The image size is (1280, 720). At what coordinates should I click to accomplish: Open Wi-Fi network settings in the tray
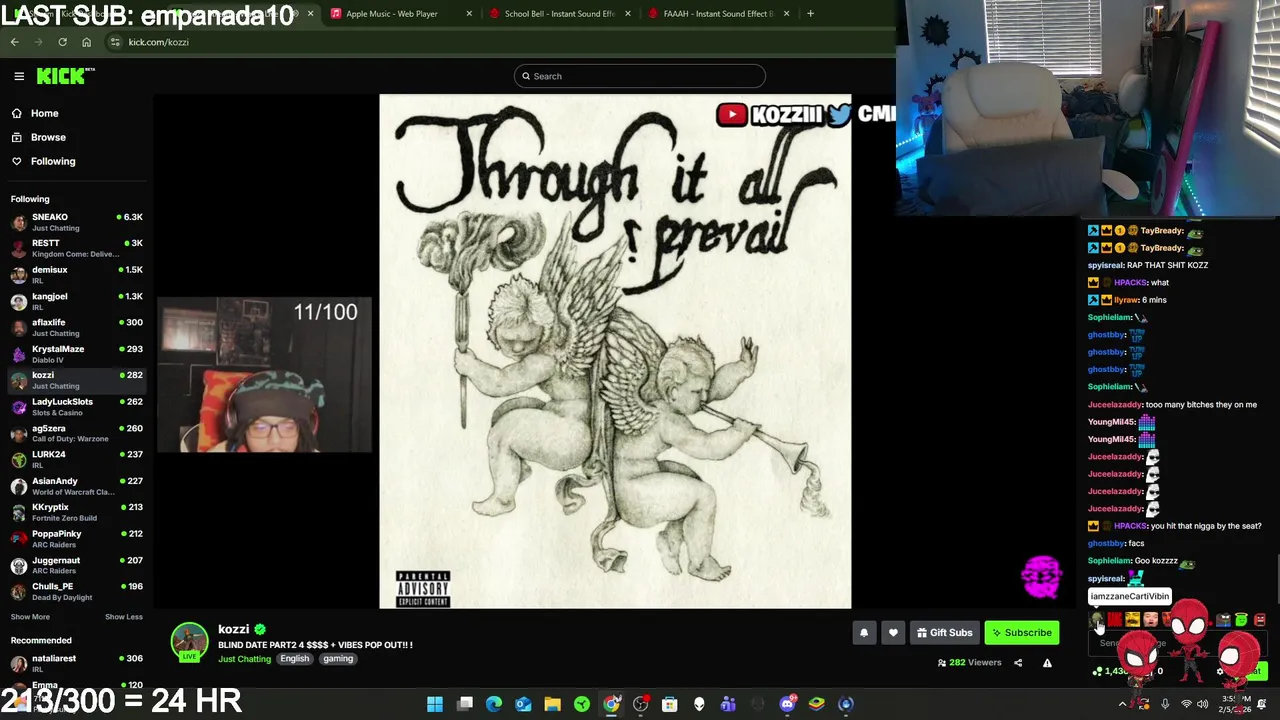(1186, 704)
